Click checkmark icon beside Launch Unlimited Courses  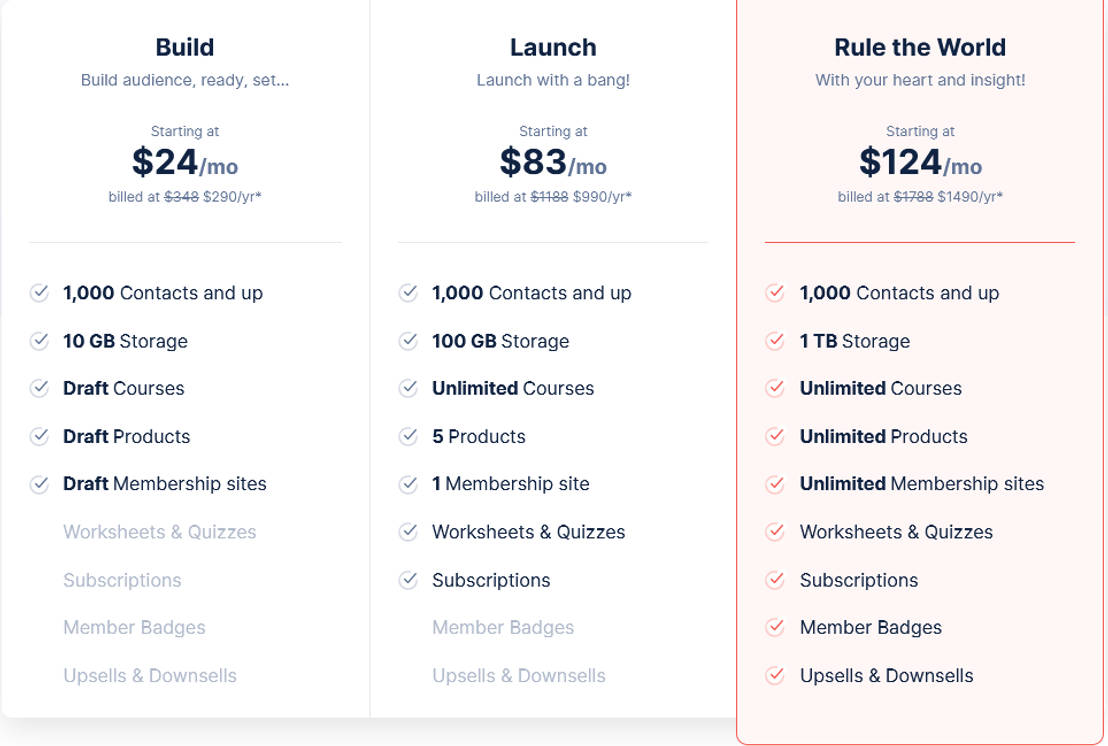[408, 388]
